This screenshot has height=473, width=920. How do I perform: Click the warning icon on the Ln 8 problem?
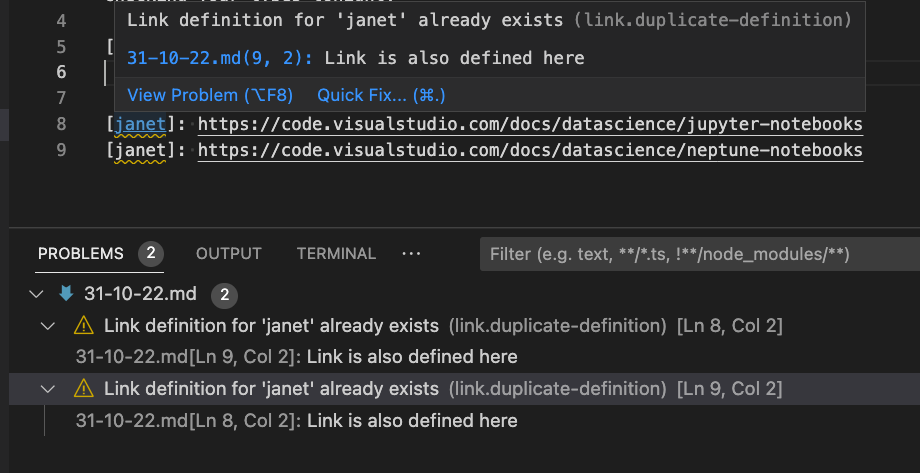coord(83,326)
